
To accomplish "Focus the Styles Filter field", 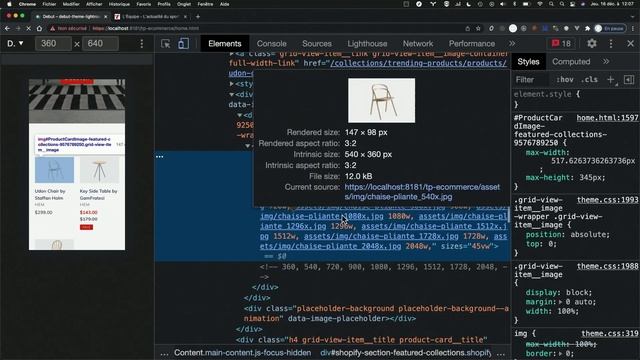I will click(531, 80).
